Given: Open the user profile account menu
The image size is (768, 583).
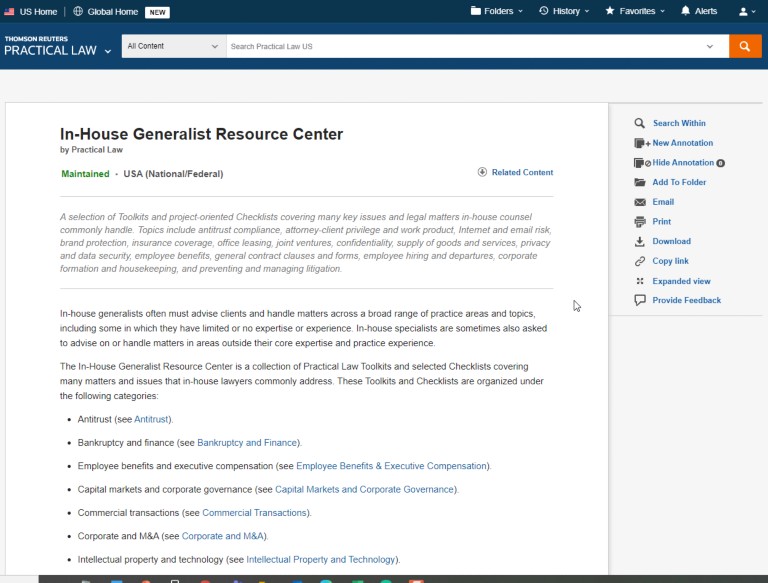Looking at the screenshot, I should [x=747, y=11].
